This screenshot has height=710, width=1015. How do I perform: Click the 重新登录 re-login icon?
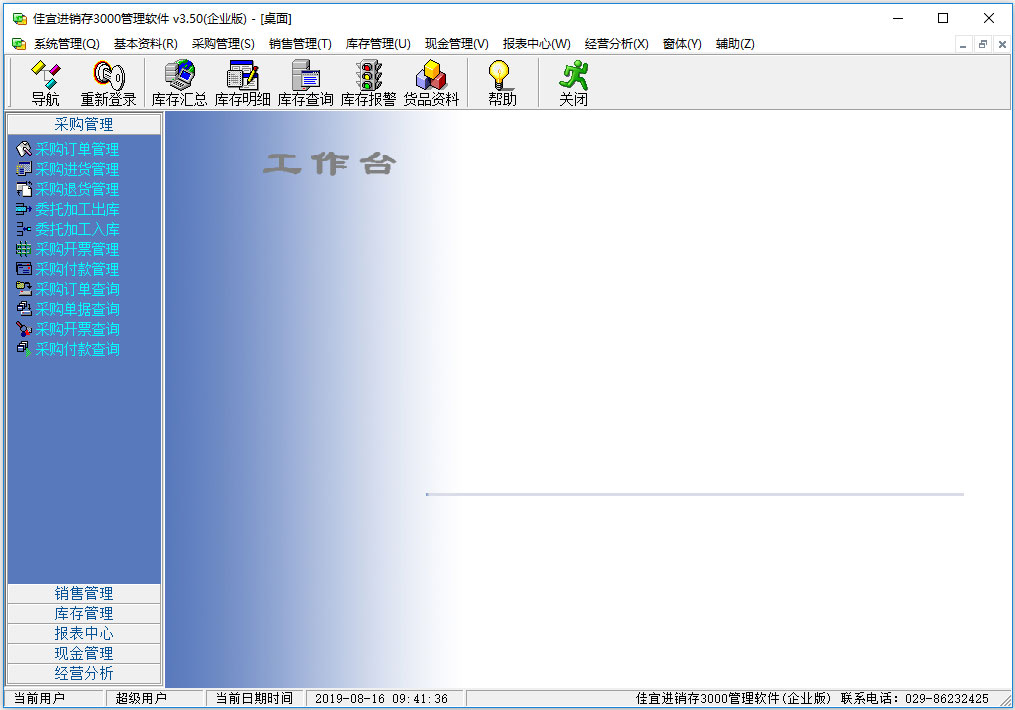coord(108,83)
